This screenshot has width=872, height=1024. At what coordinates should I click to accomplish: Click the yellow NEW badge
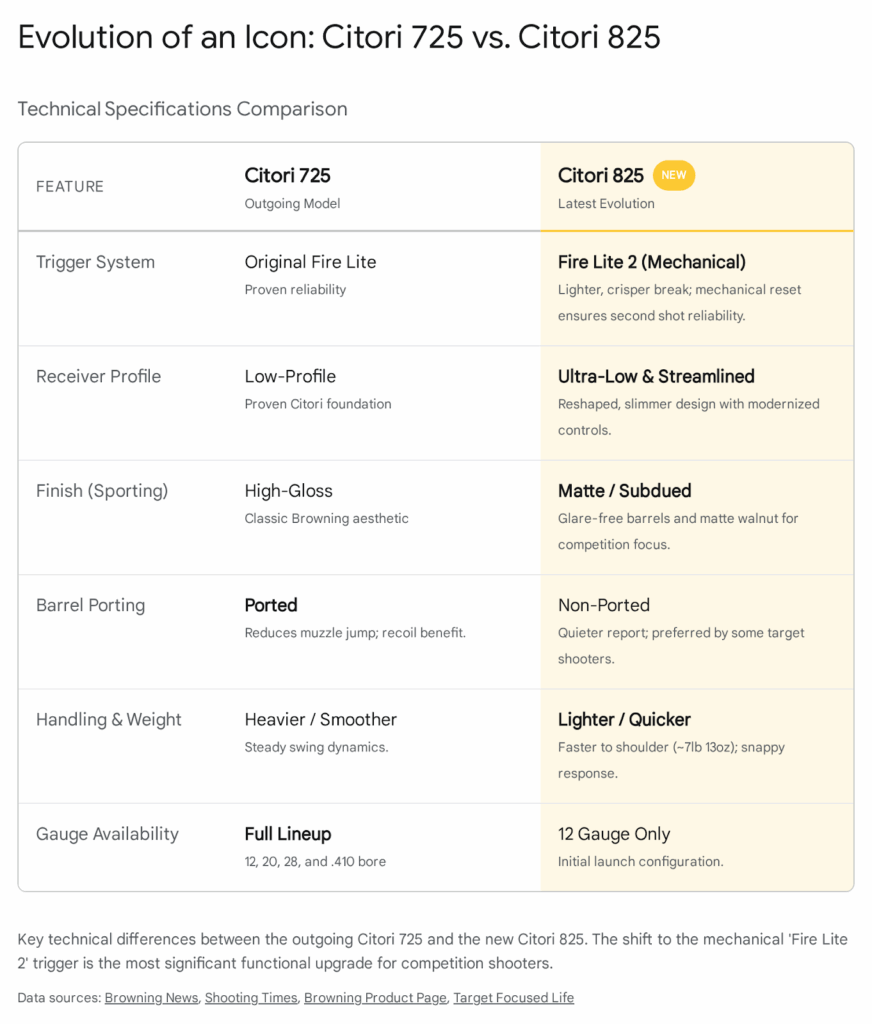click(x=674, y=175)
